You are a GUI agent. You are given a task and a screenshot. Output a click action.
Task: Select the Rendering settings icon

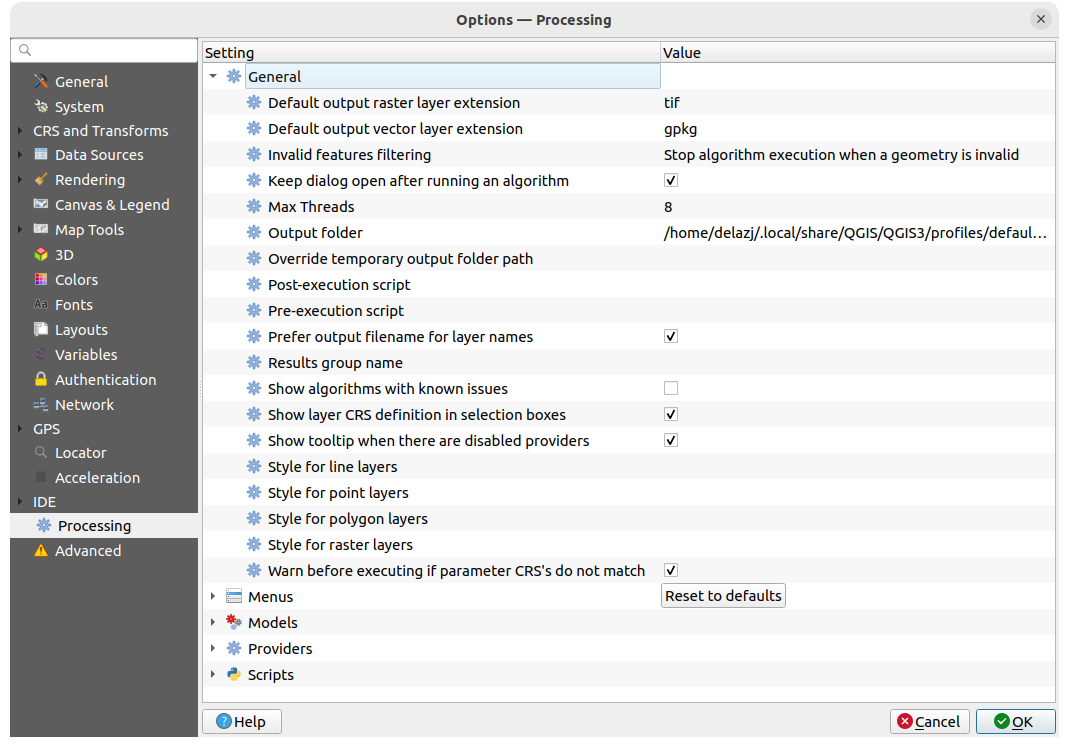[x=40, y=179]
